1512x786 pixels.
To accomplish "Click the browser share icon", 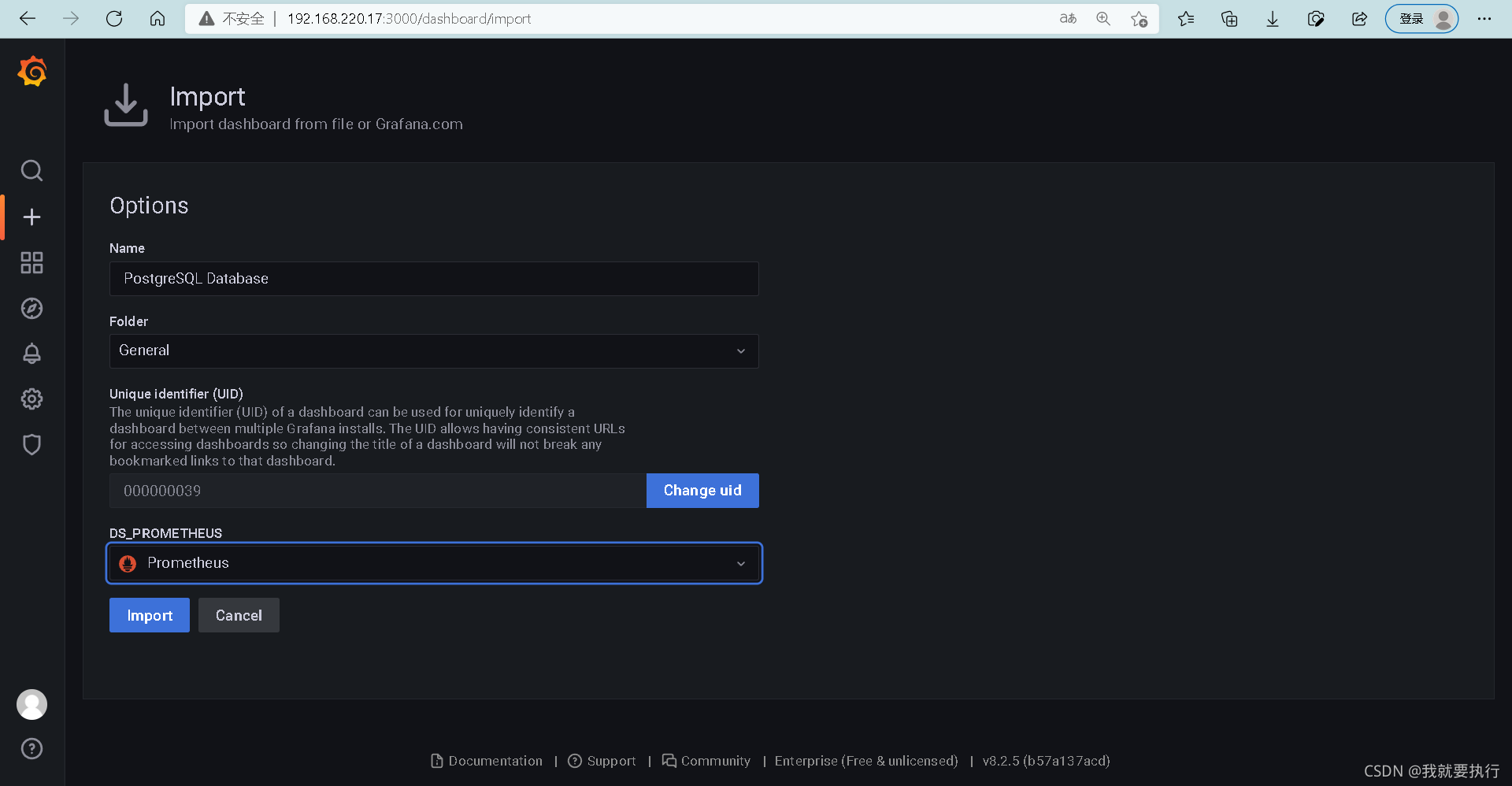I will pyautogui.click(x=1359, y=18).
